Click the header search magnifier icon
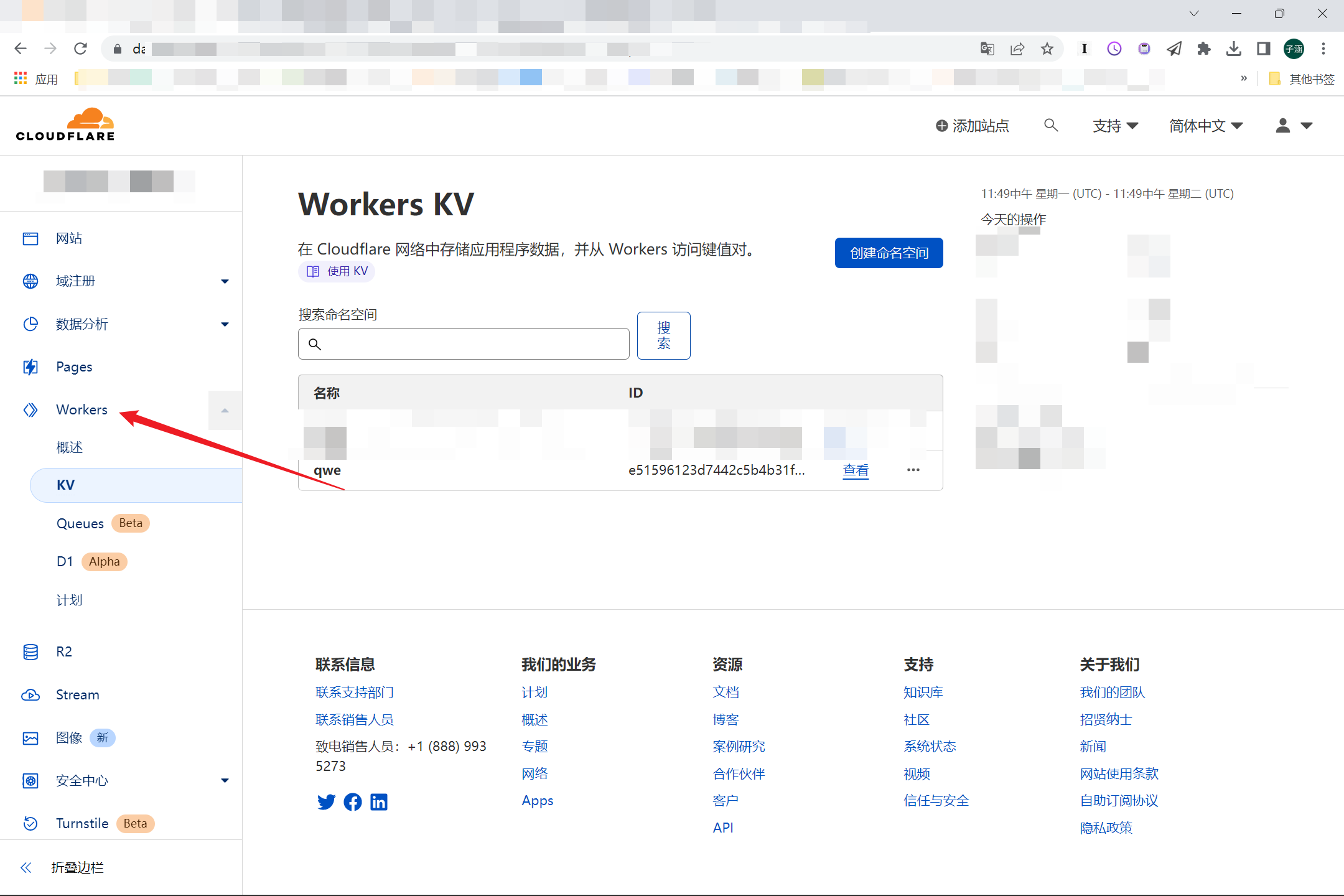 coord(1051,126)
